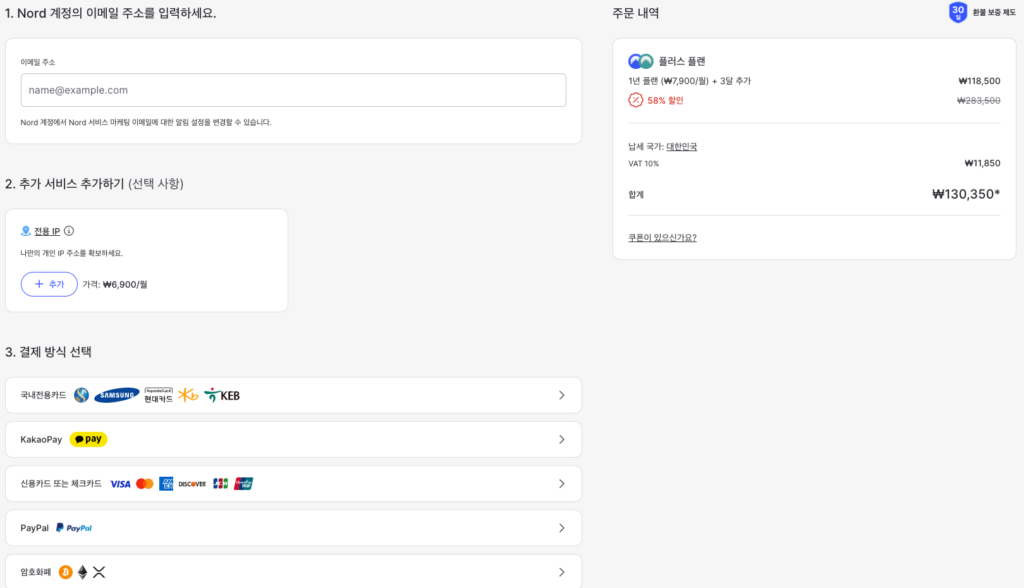Click the VISA card logo
This screenshot has width=1024, height=588.
pos(120,483)
